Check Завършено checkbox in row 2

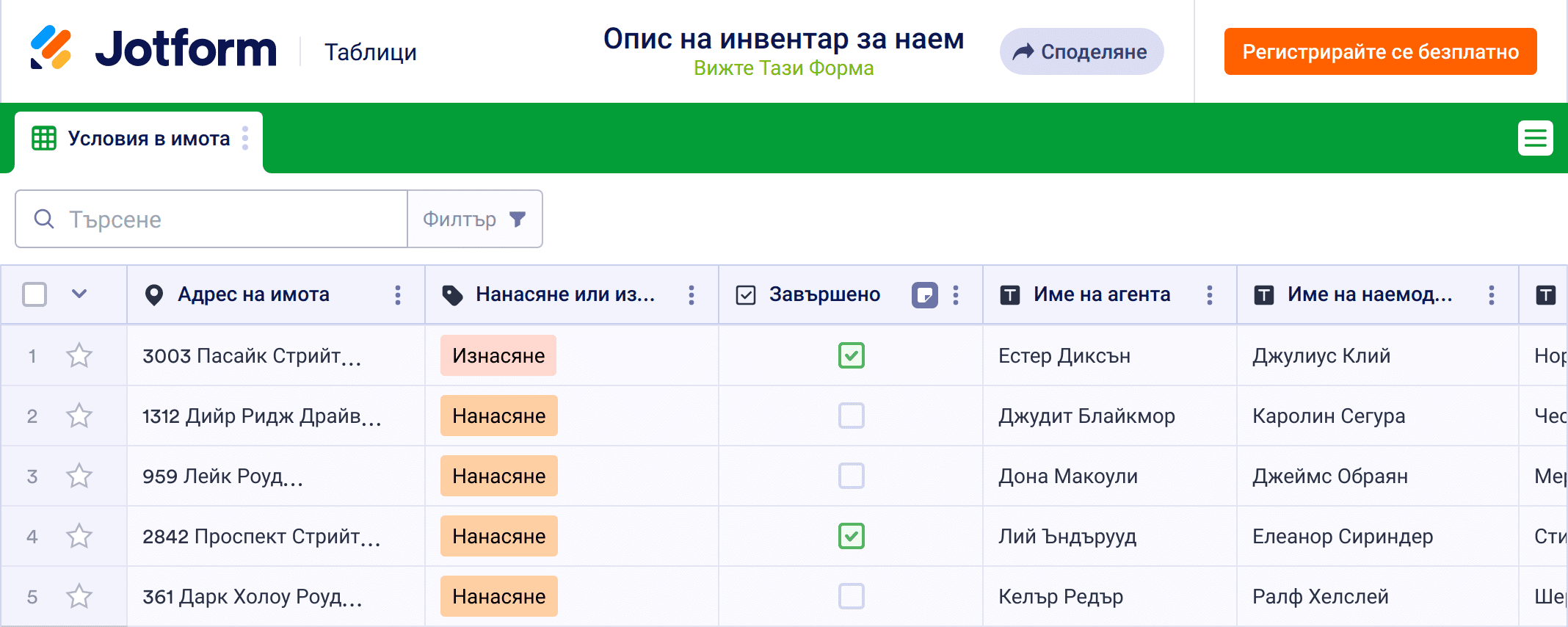point(851,416)
